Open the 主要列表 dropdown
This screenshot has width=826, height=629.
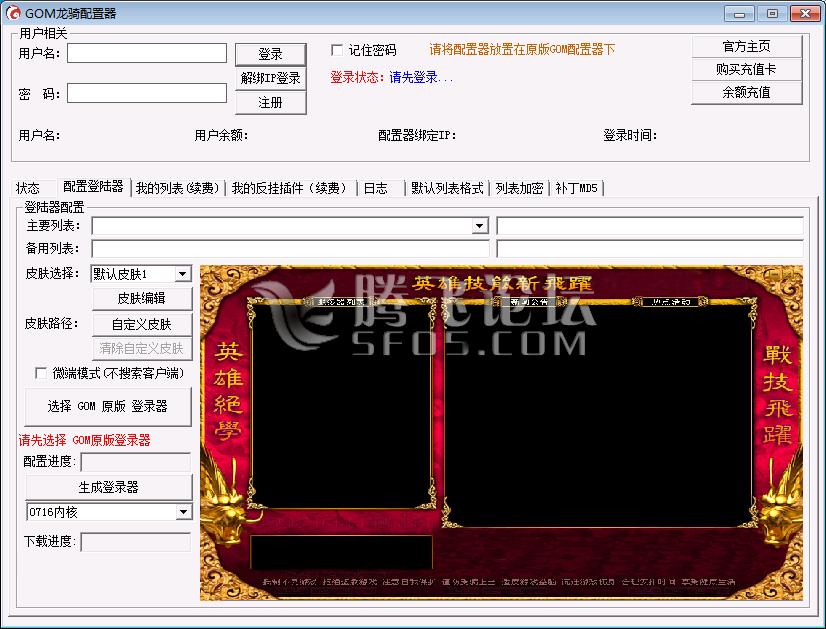479,226
